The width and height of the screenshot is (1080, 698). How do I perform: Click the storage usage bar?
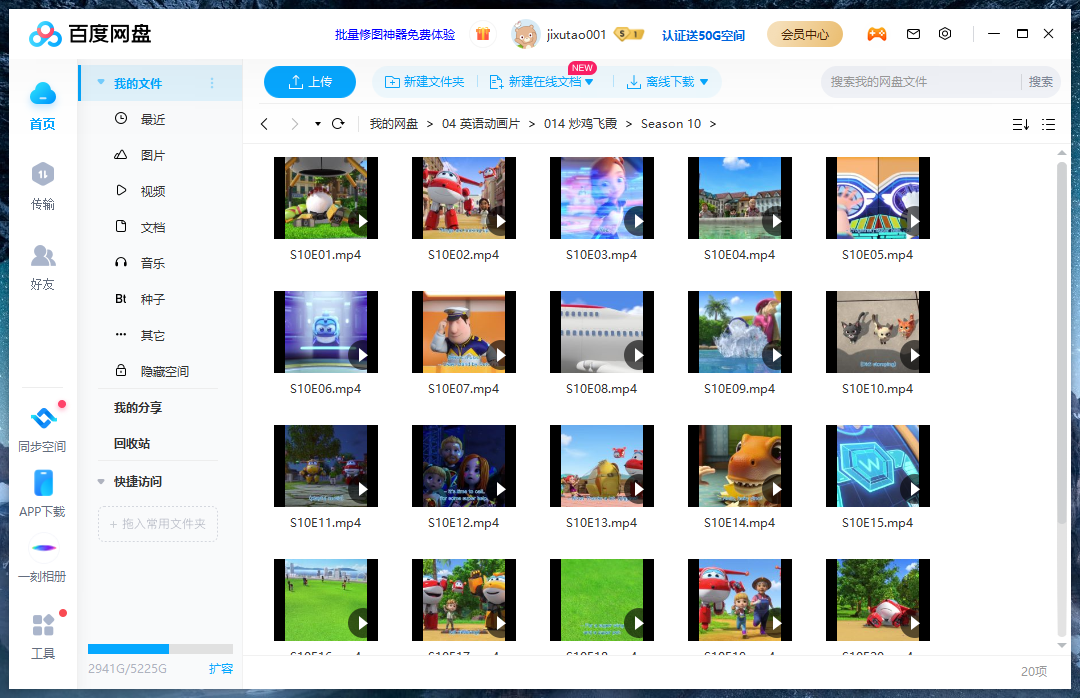click(160, 649)
